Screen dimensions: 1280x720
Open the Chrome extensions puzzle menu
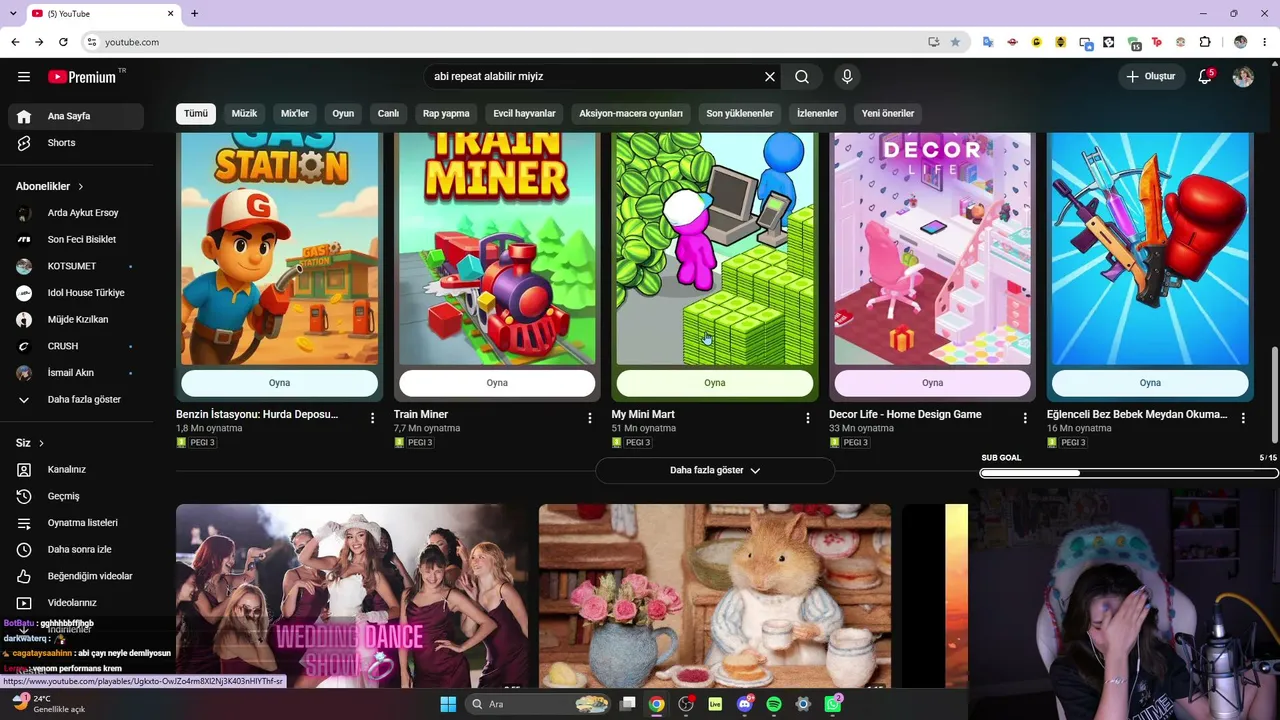click(1205, 42)
